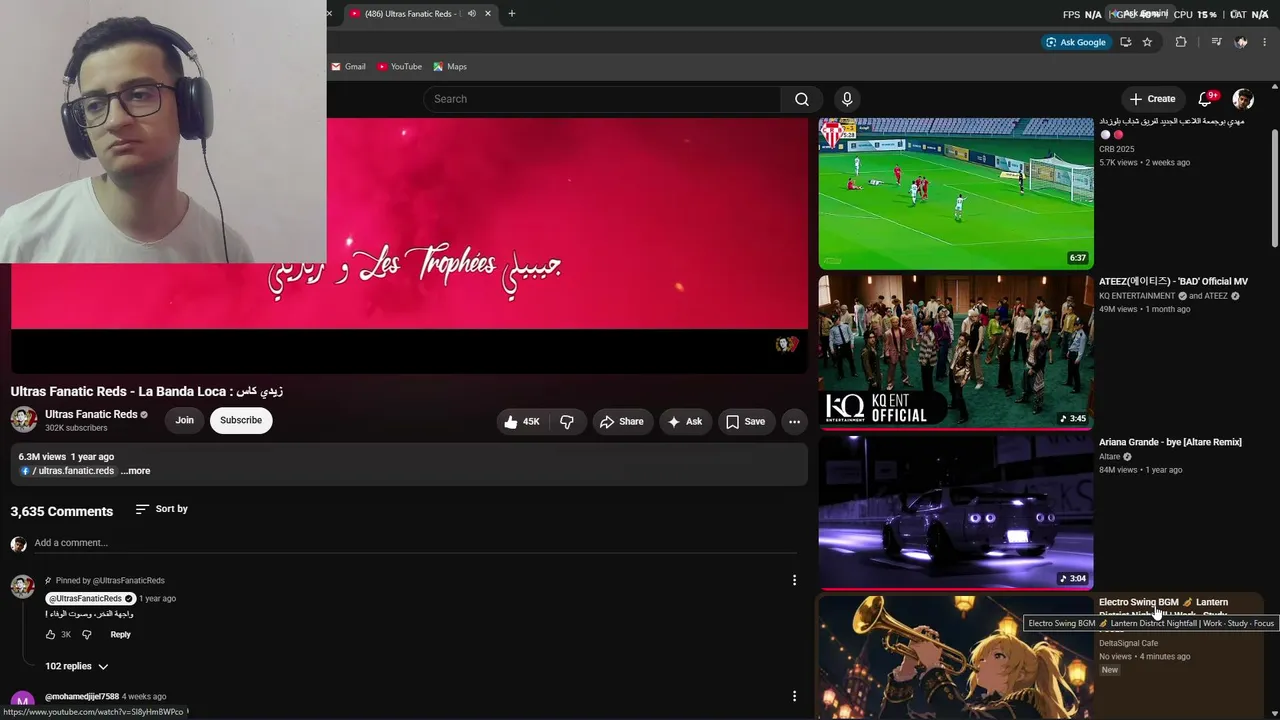Reply to the pinned comment
1280x720 pixels.
click(x=120, y=634)
